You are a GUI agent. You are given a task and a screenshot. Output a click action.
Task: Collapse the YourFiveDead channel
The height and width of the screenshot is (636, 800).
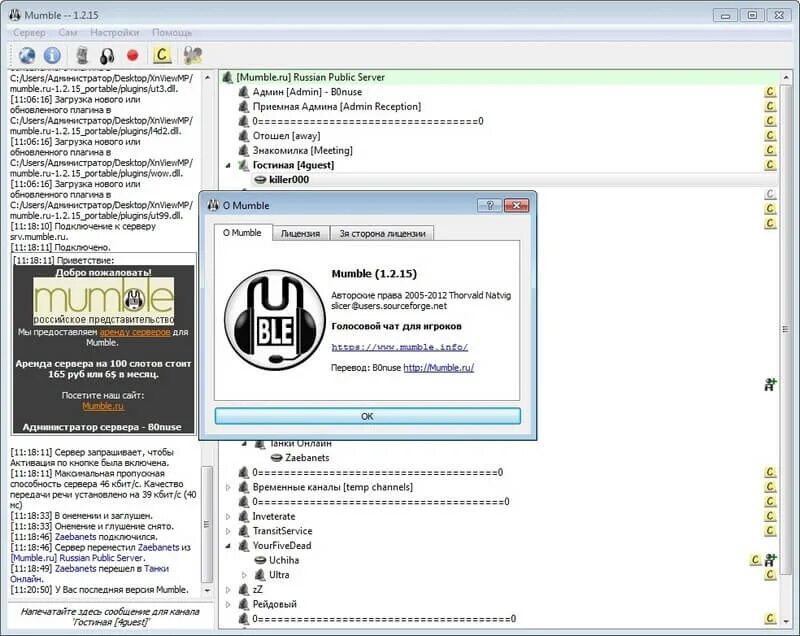point(228,546)
